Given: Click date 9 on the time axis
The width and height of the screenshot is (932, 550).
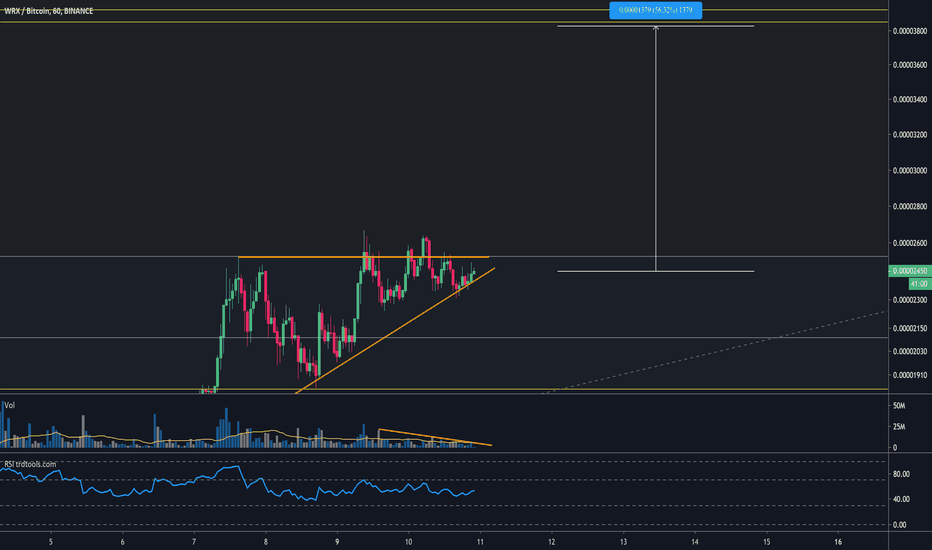Looking at the screenshot, I should pos(337,542).
